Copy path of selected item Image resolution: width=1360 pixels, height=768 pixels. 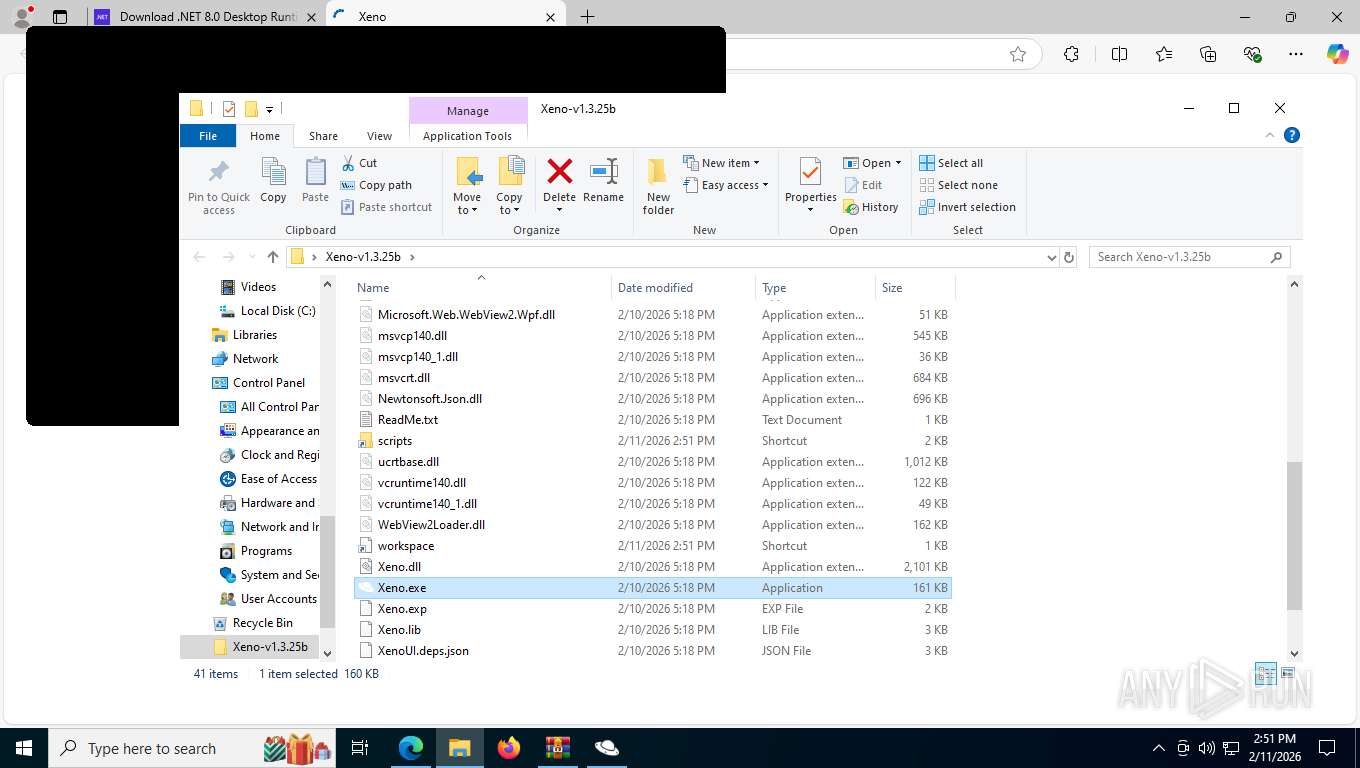point(376,185)
